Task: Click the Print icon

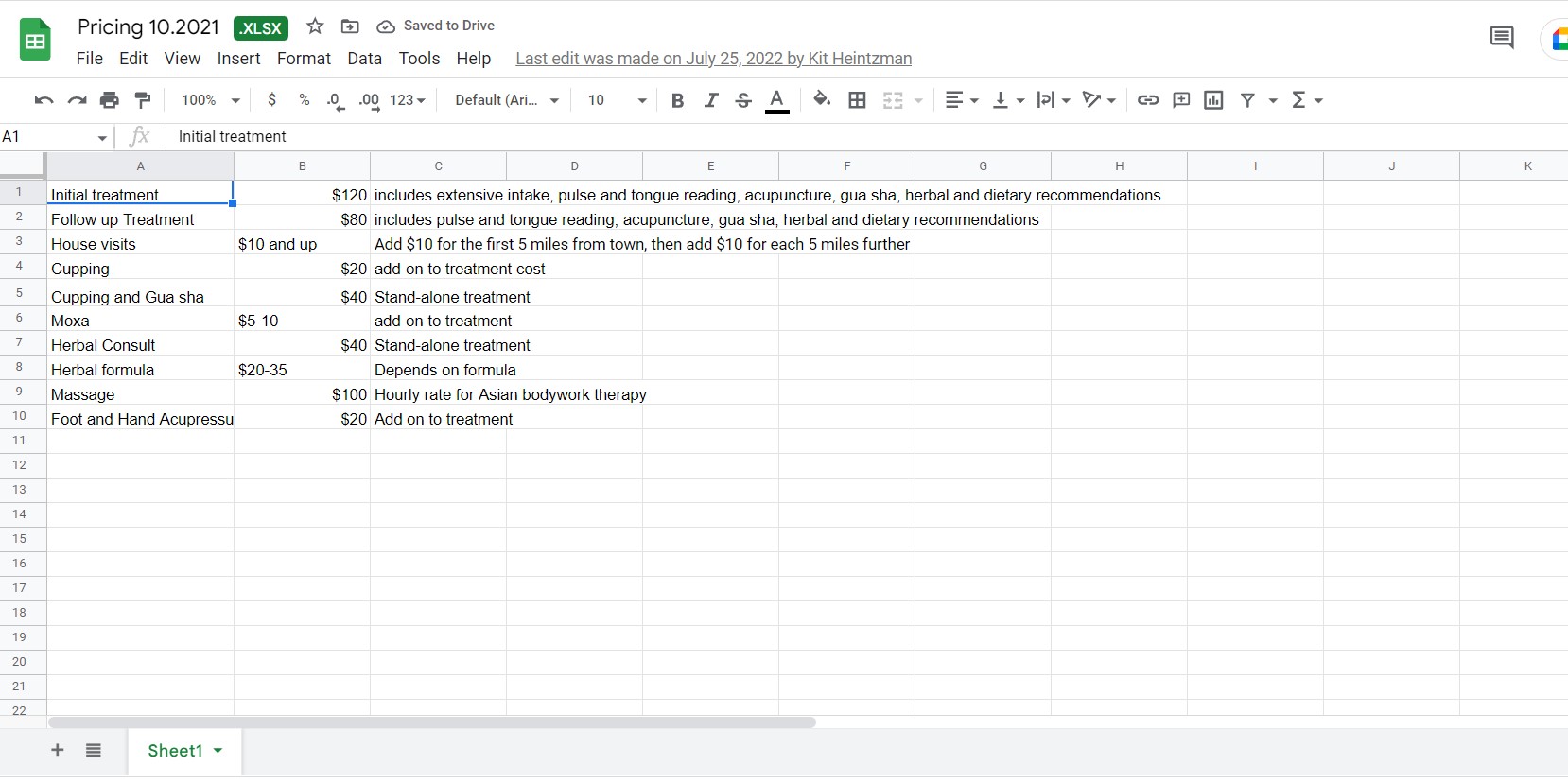Action: click(x=110, y=100)
